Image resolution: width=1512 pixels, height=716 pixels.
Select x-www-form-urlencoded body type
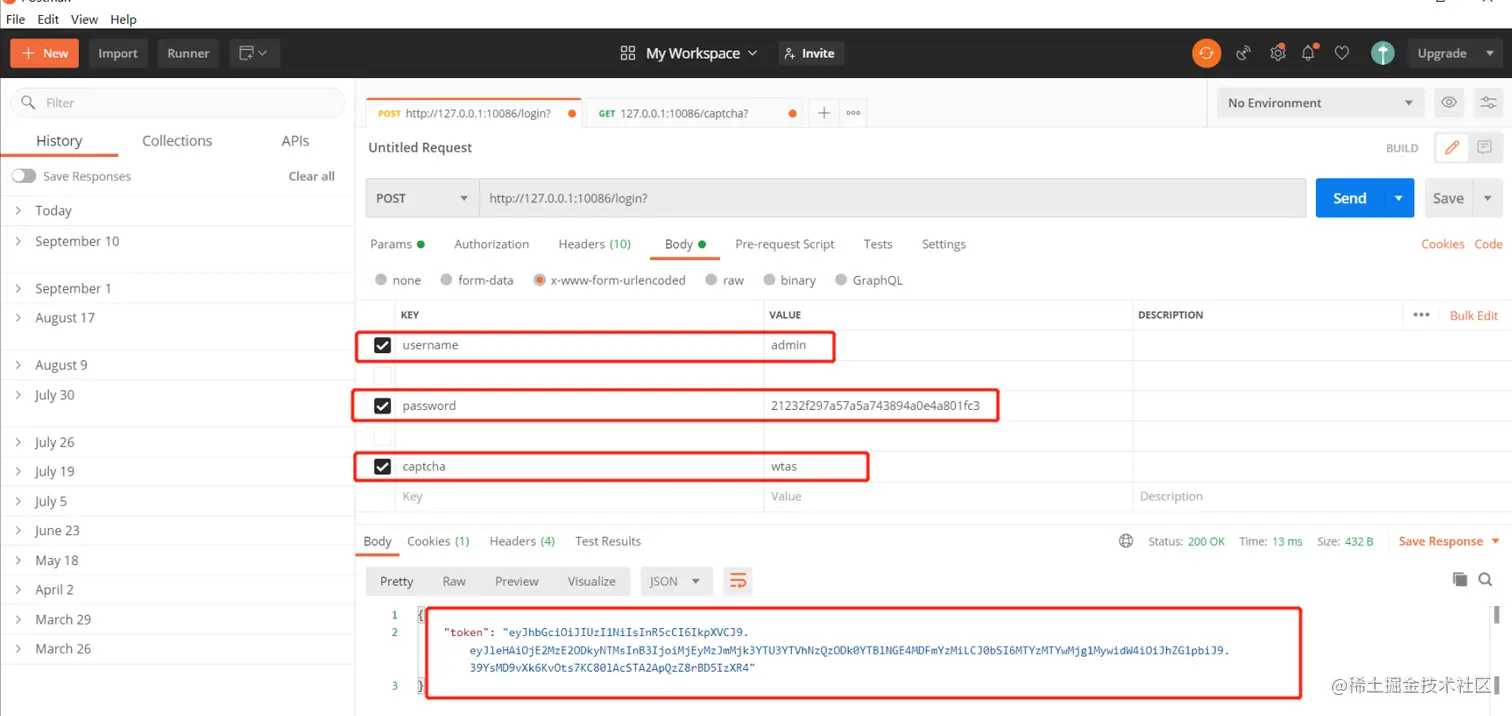click(540, 280)
